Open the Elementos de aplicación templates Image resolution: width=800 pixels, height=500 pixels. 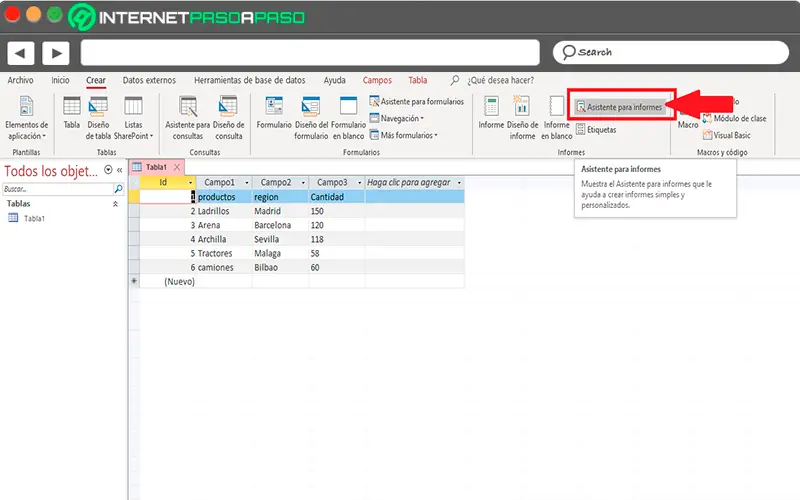click(26, 118)
